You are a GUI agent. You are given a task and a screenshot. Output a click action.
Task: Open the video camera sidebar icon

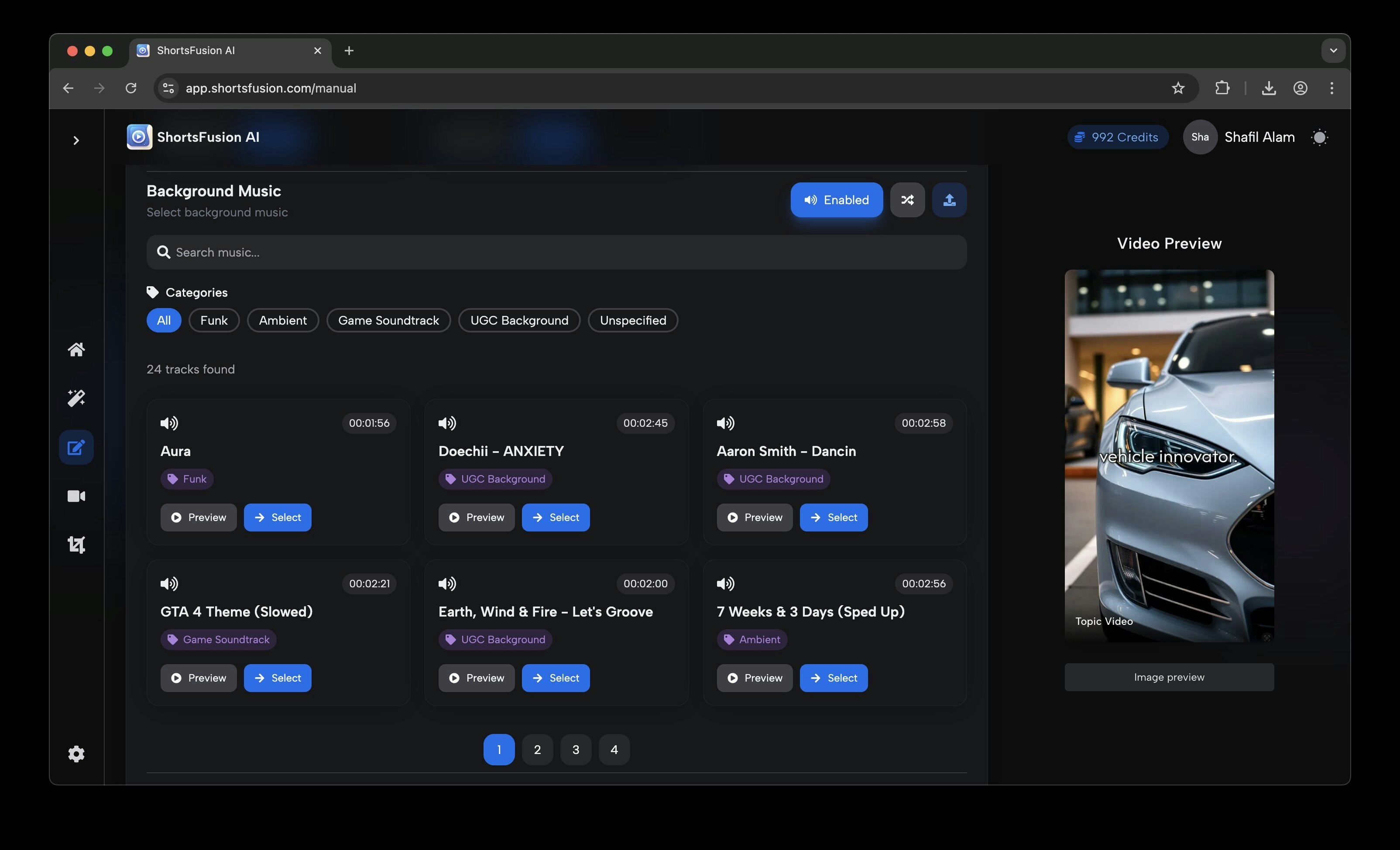76,497
